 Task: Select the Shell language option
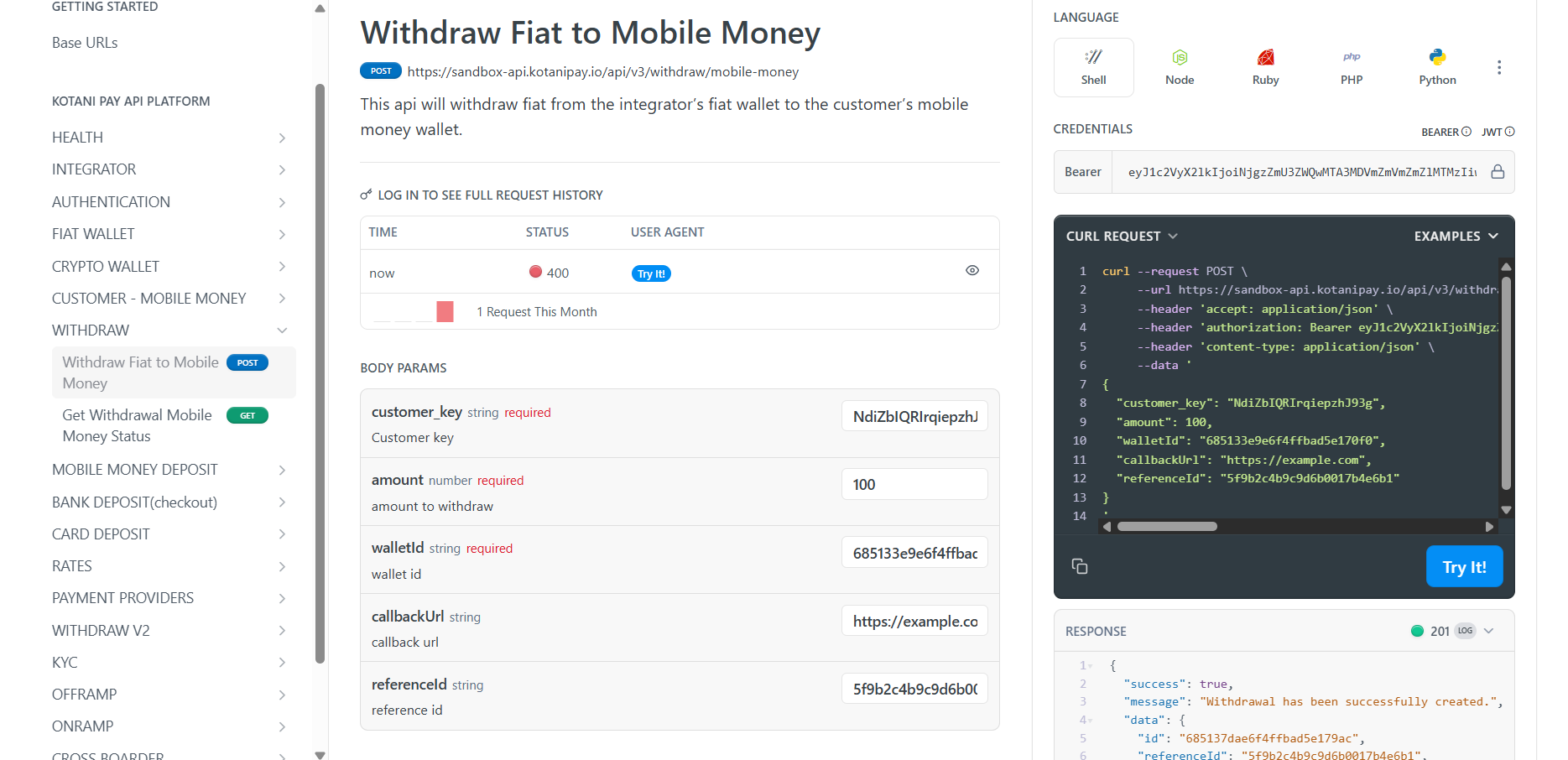pos(1093,67)
